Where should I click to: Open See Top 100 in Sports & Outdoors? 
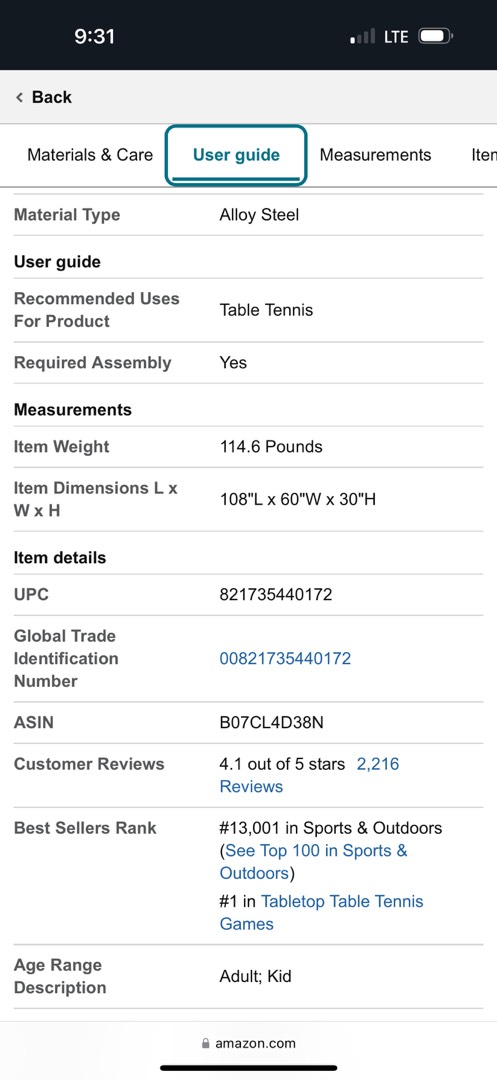[x=315, y=862]
